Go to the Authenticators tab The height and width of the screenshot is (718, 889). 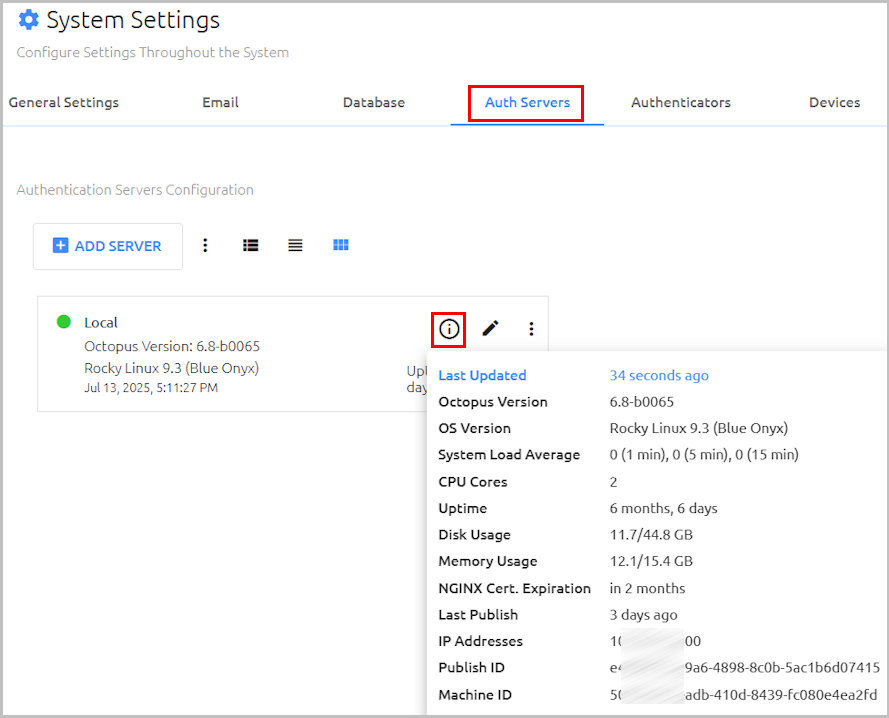pyautogui.click(x=681, y=103)
